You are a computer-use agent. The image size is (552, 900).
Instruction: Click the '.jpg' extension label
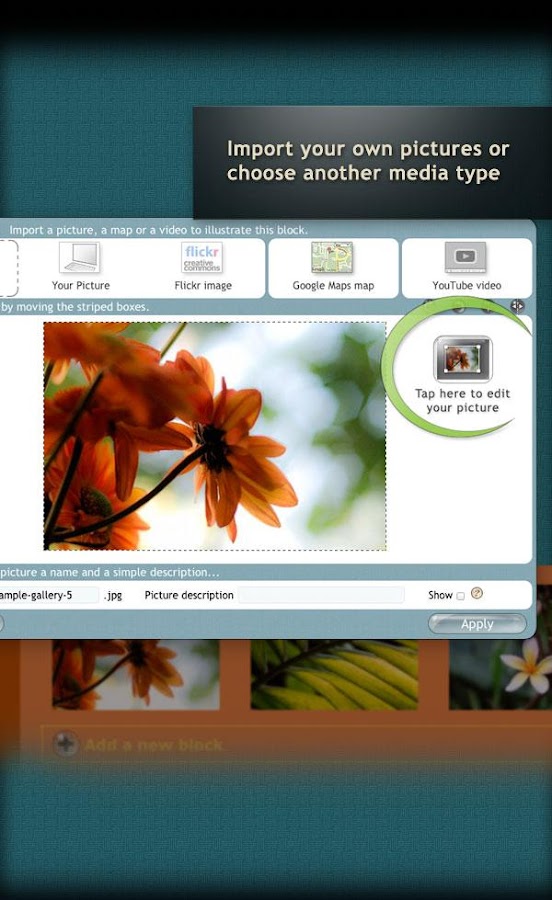[x=114, y=595]
